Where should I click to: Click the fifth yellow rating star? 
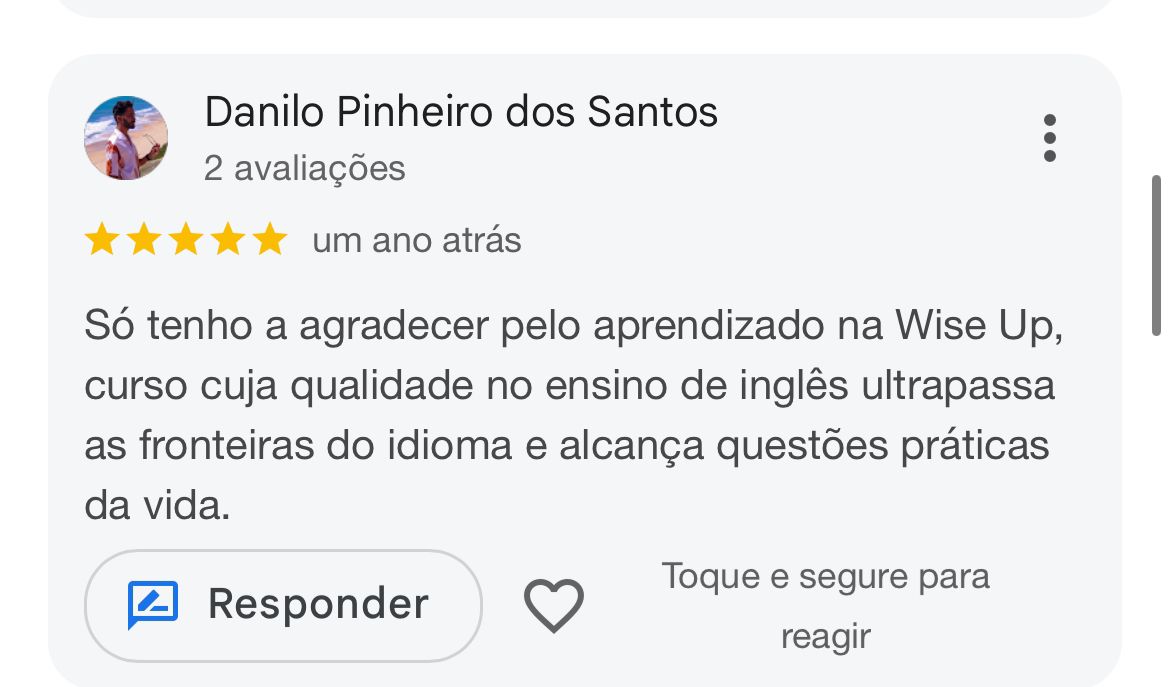click(269, 240)
